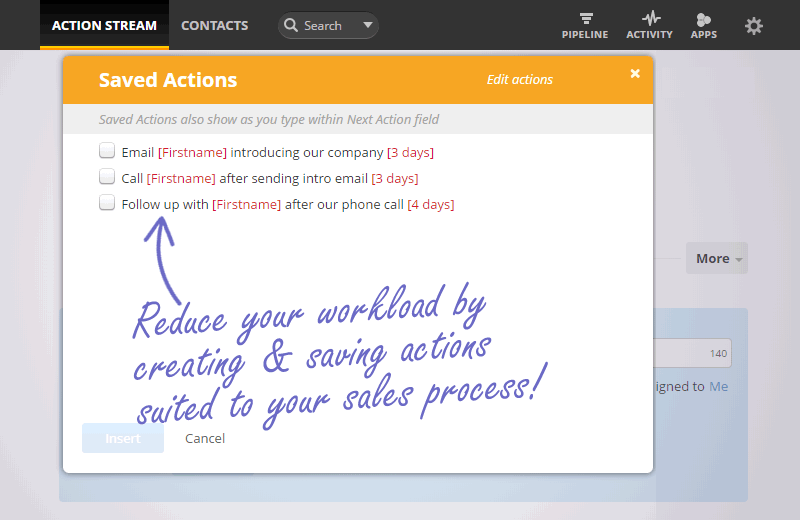800x520 pixels.
Task: Open settings via the gear icon
Action: tap(754, 26)
